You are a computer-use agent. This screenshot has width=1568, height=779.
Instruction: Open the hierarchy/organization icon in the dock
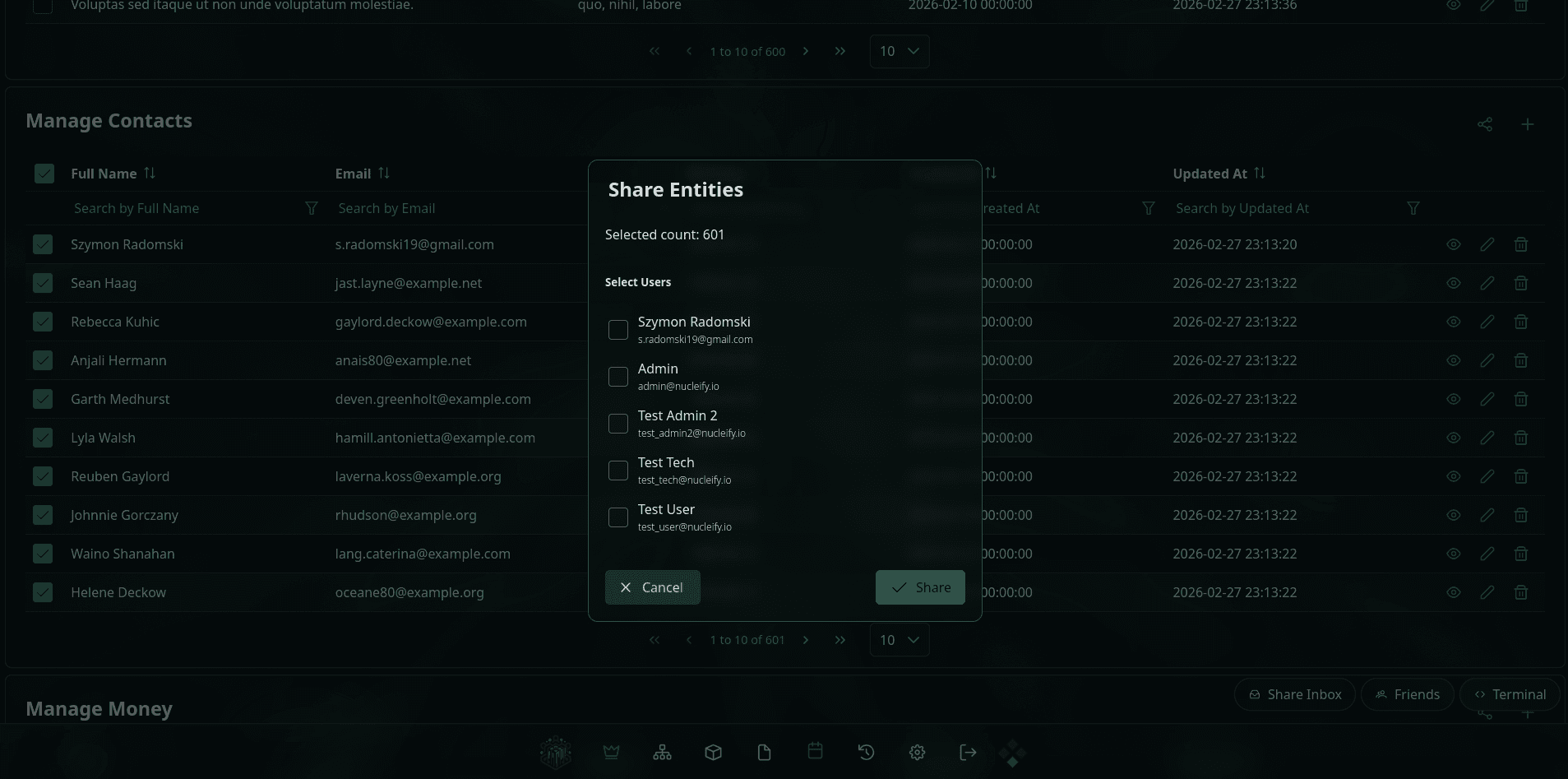[662, 752]
